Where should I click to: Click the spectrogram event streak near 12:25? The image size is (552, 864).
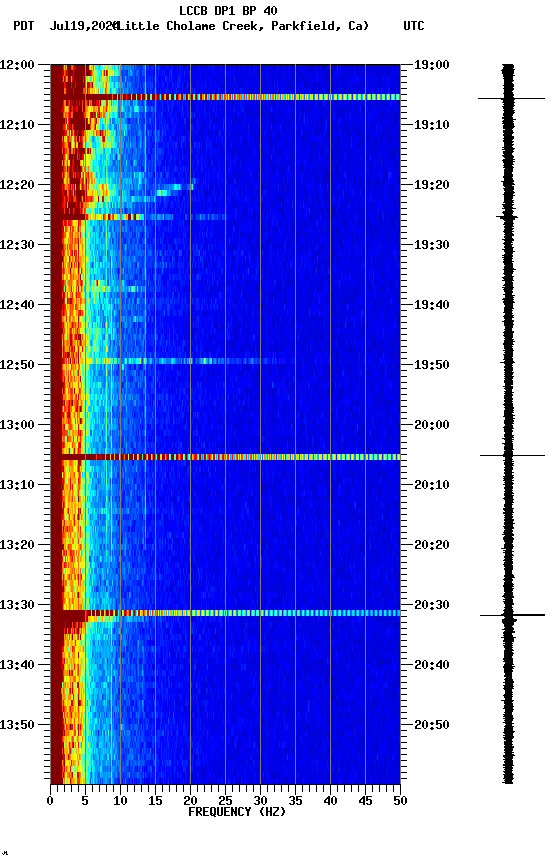[138, 217]
